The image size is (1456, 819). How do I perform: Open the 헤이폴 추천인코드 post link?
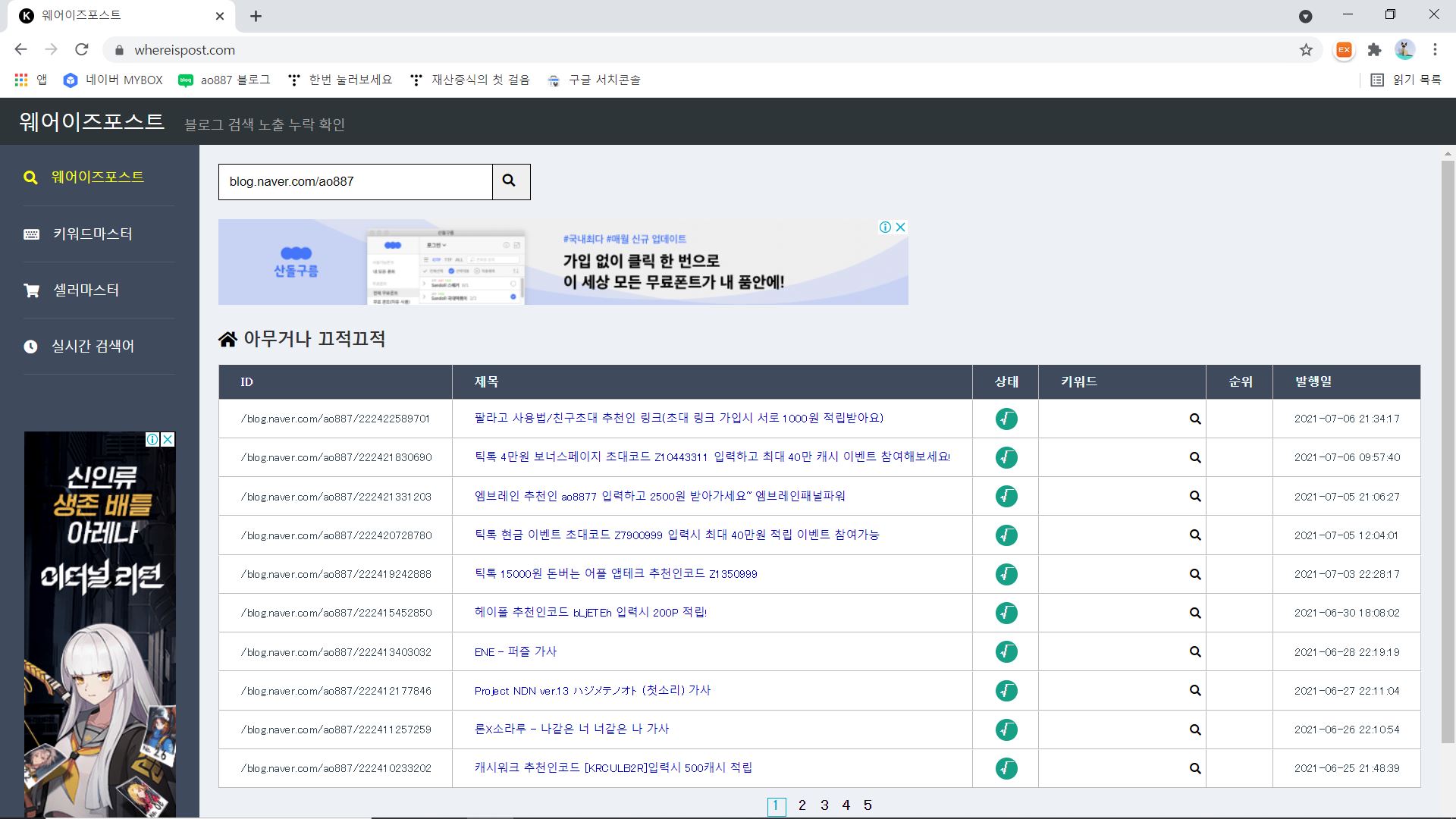click(x=591, y=612)
